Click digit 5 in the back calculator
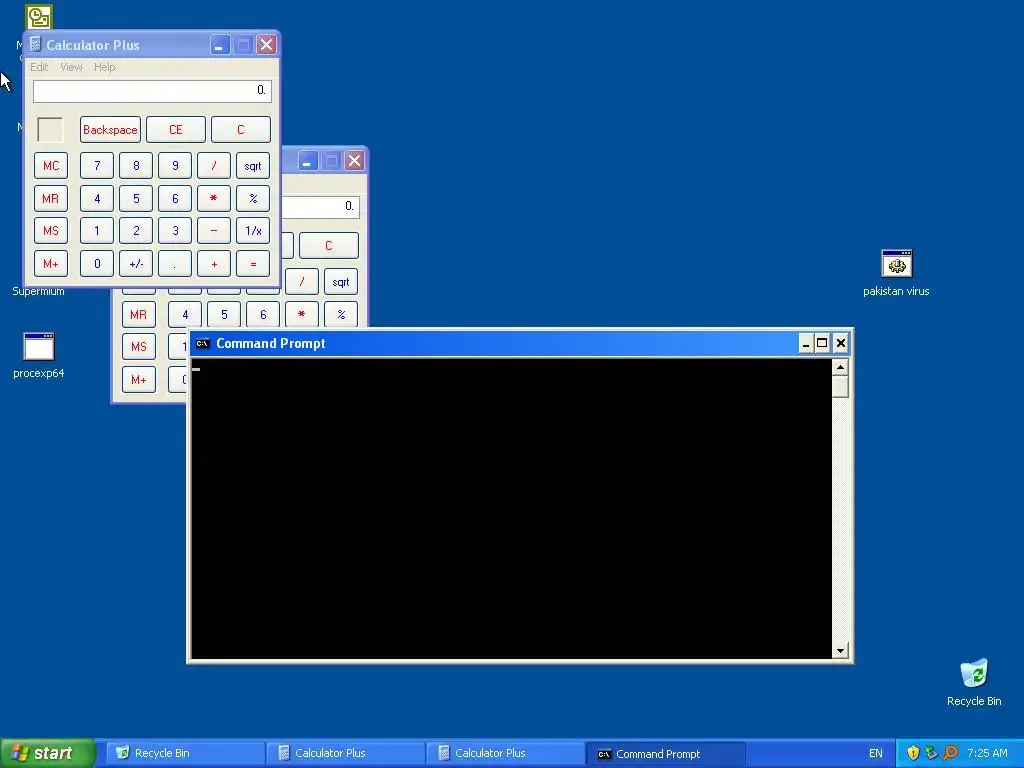The width and height of the screenshot is (1024, 768). click(x=224, y=315)
